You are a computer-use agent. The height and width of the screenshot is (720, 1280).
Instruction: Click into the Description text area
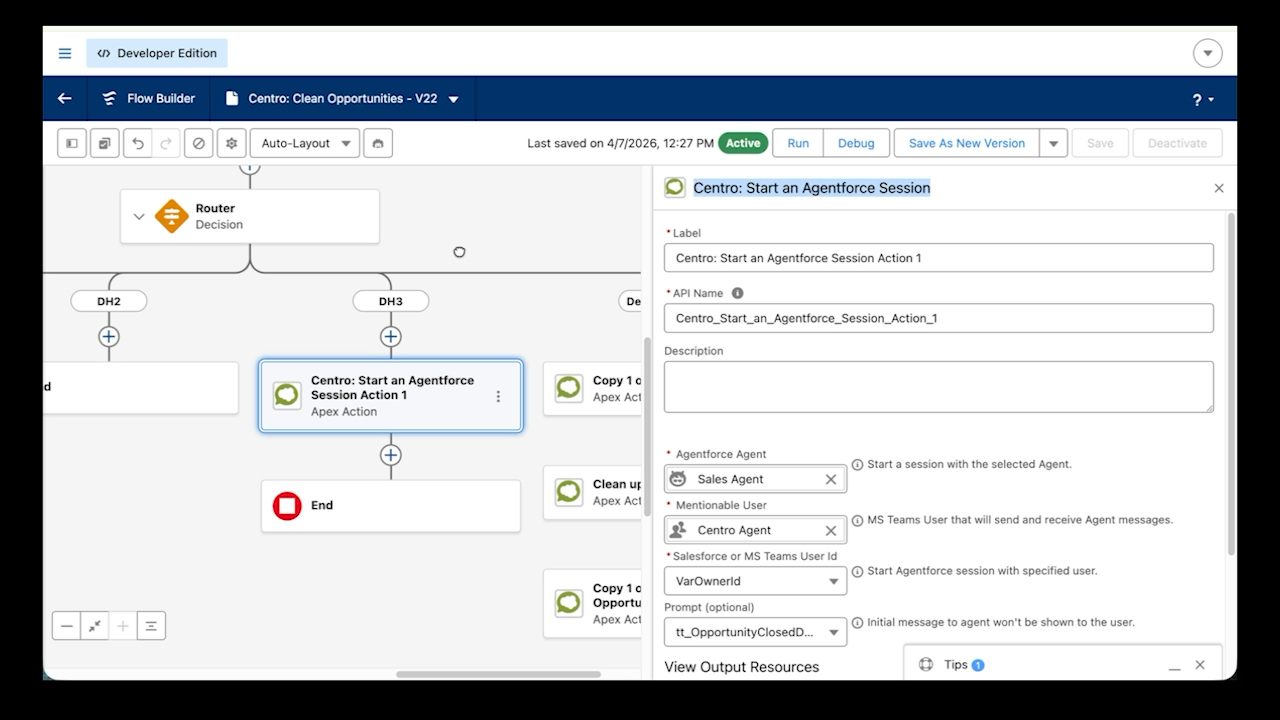point(938,387)
